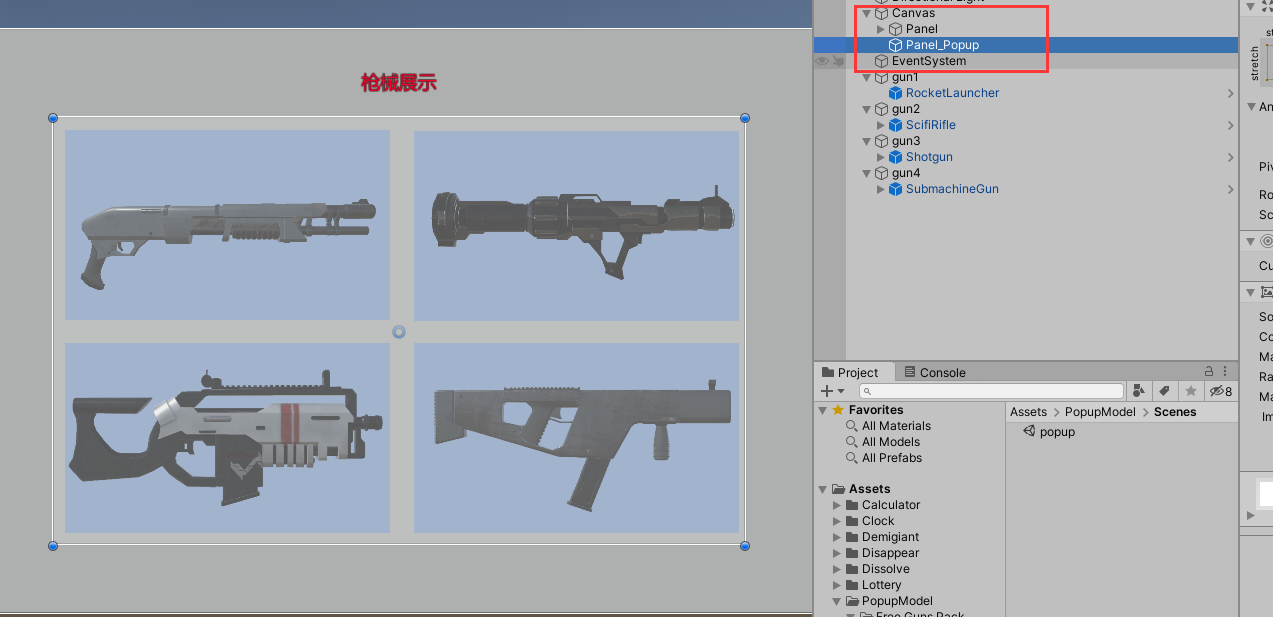Open the PopupModel breadcrumb link

pos(1101,411)
